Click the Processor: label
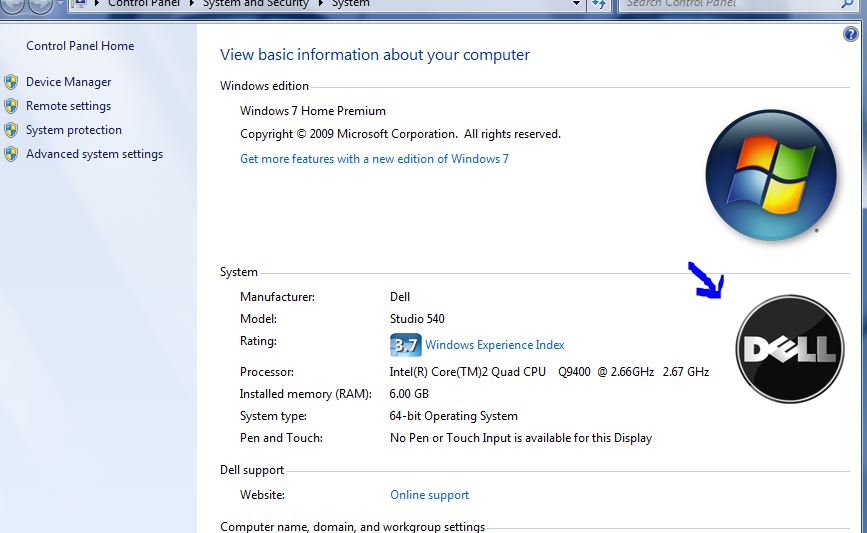This screenshot has width=867, height=533. tap(267, 372)
